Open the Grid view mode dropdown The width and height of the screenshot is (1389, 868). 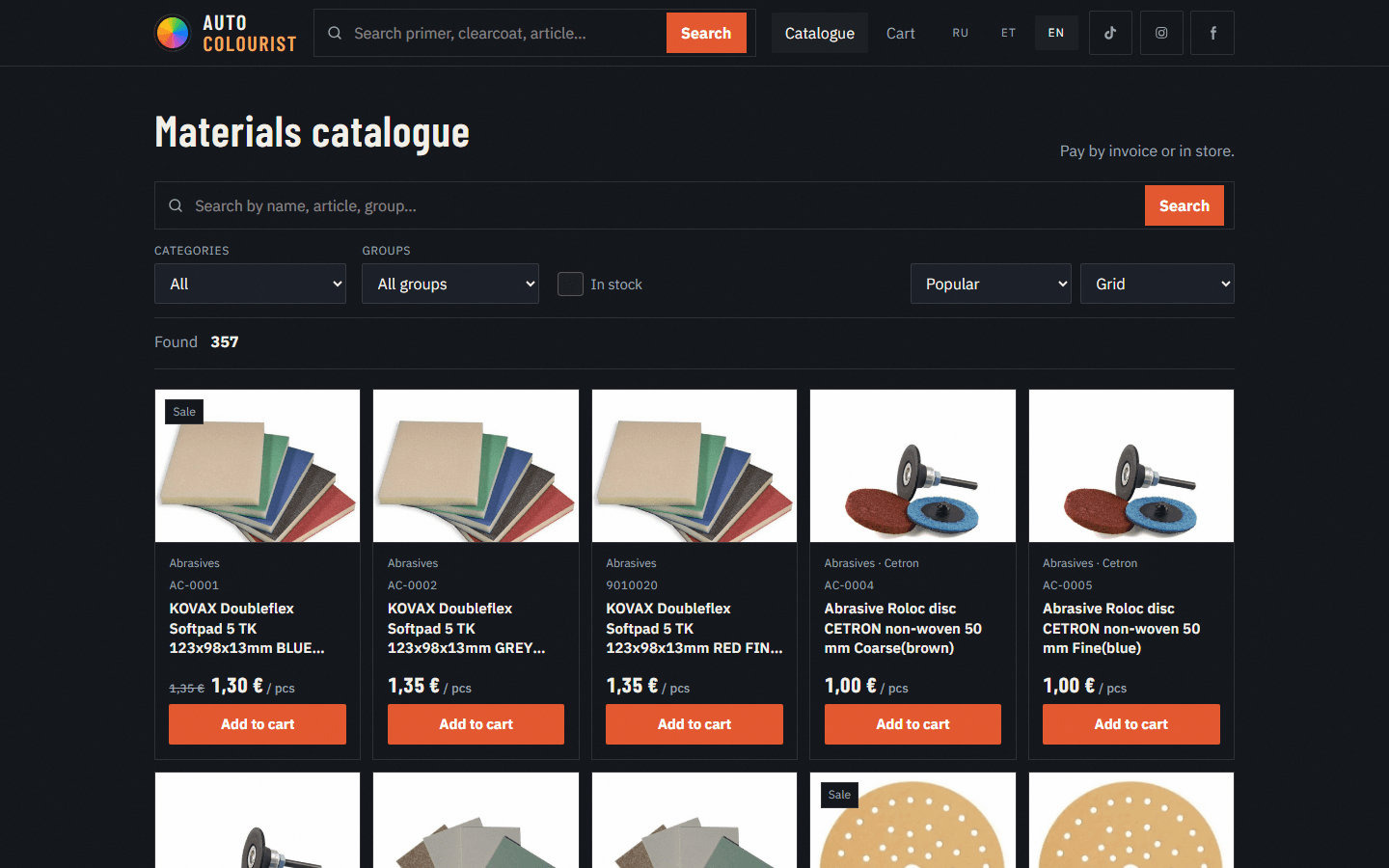[x=1157, y=284]
